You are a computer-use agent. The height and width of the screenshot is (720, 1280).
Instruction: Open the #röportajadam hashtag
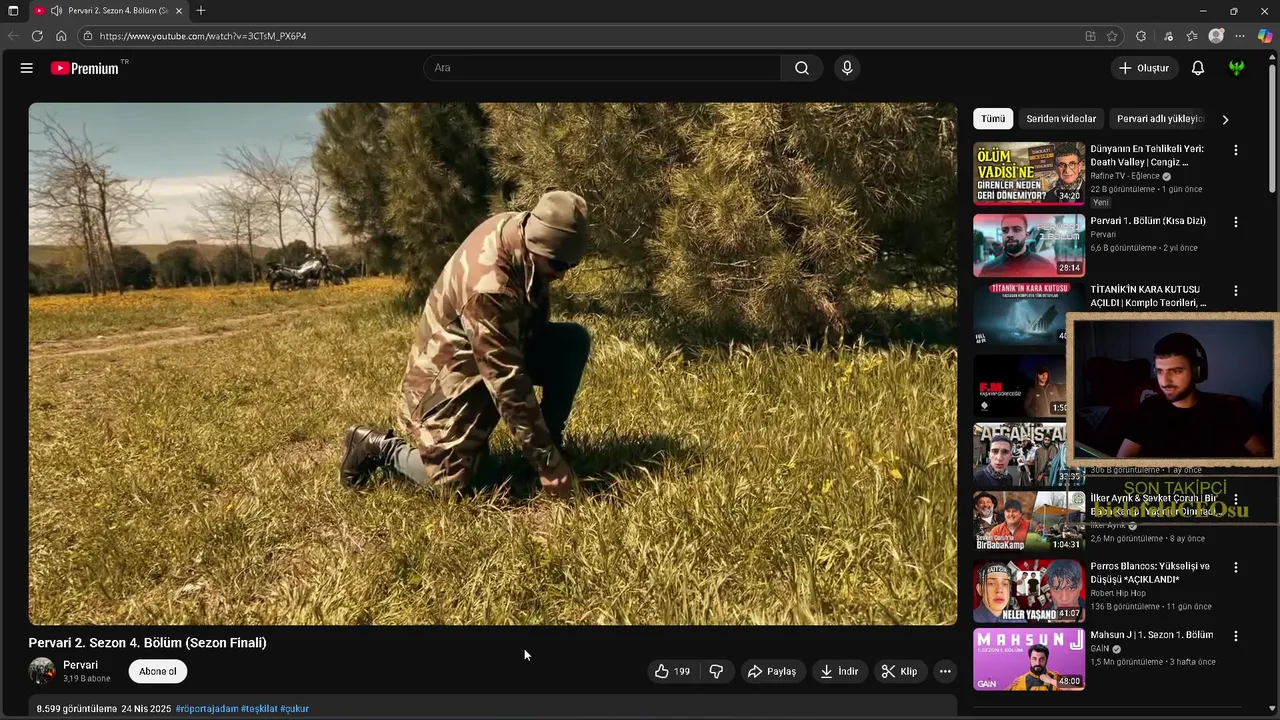(207, 709)
